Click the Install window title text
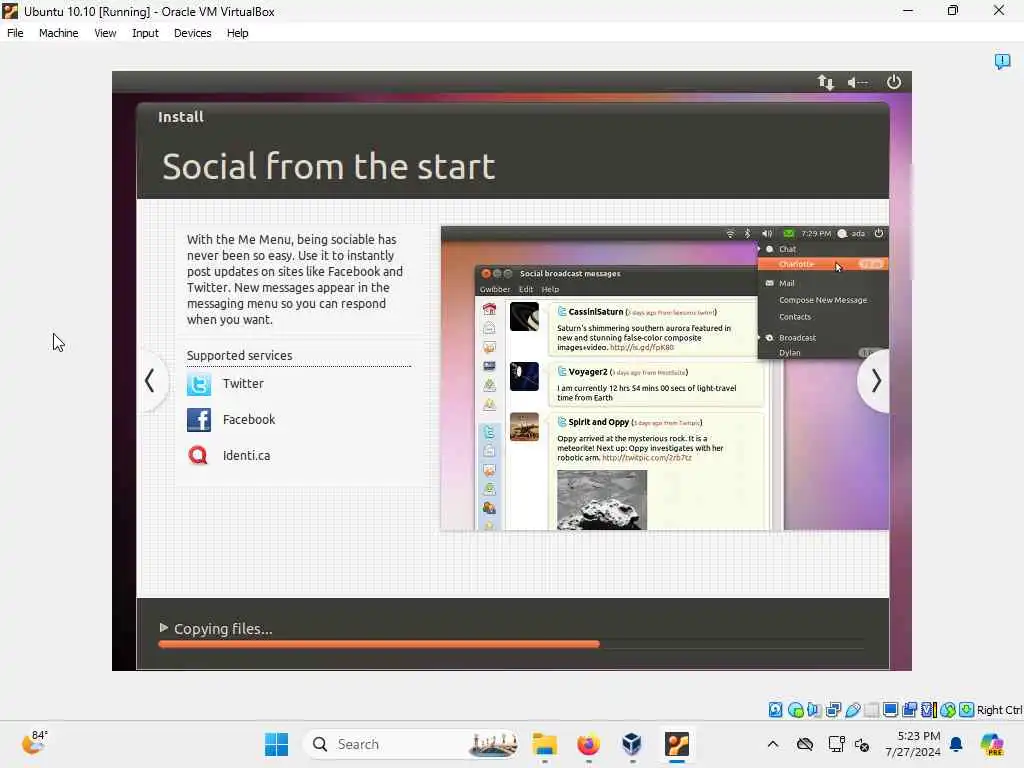Screen dimensions: 1024x768 click(181, 117)
